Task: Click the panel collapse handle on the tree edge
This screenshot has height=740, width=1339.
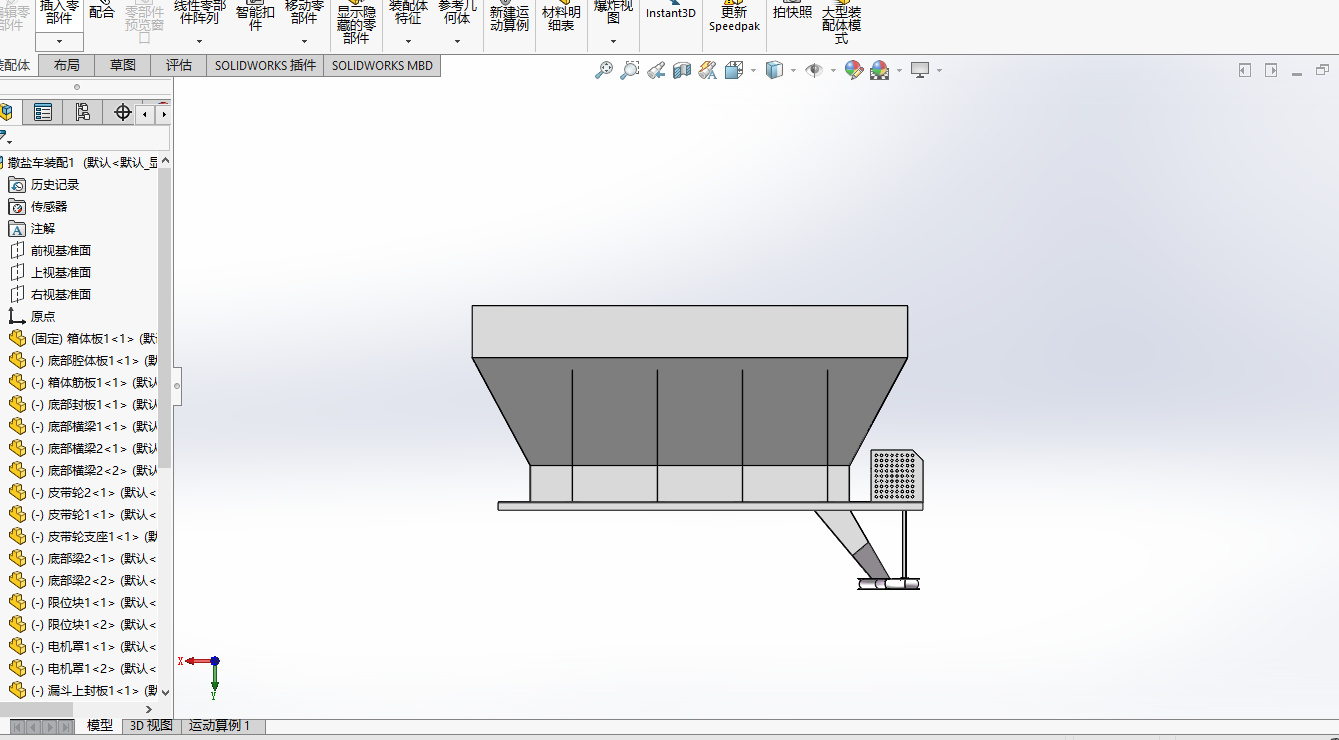Action: pos(177,385)
